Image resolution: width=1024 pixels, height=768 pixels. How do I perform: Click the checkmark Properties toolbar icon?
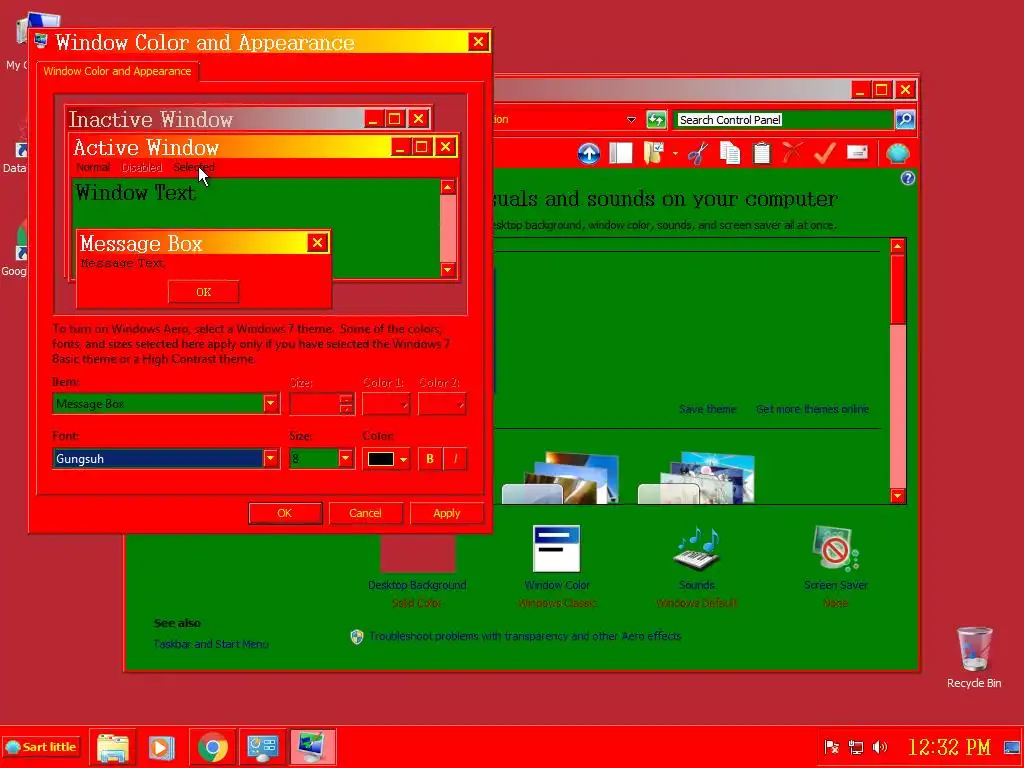pos(824,153)
